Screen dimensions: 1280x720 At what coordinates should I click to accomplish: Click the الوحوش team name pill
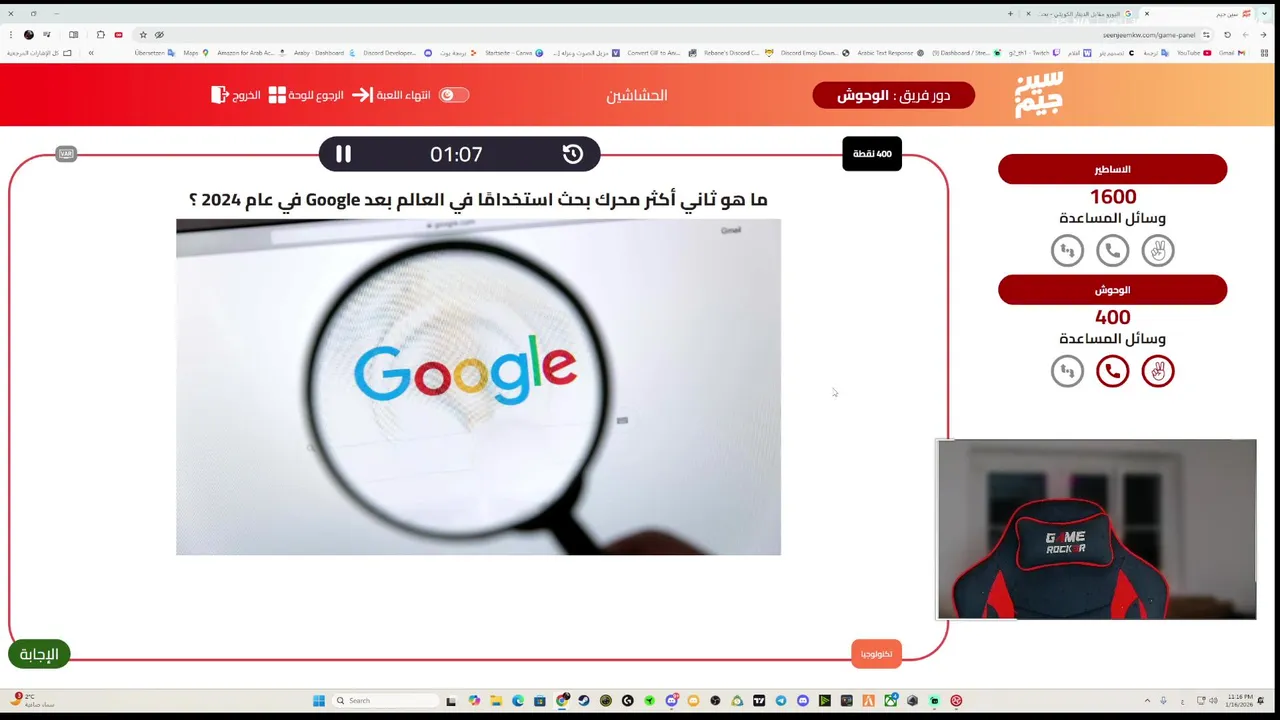[1113, 290]
